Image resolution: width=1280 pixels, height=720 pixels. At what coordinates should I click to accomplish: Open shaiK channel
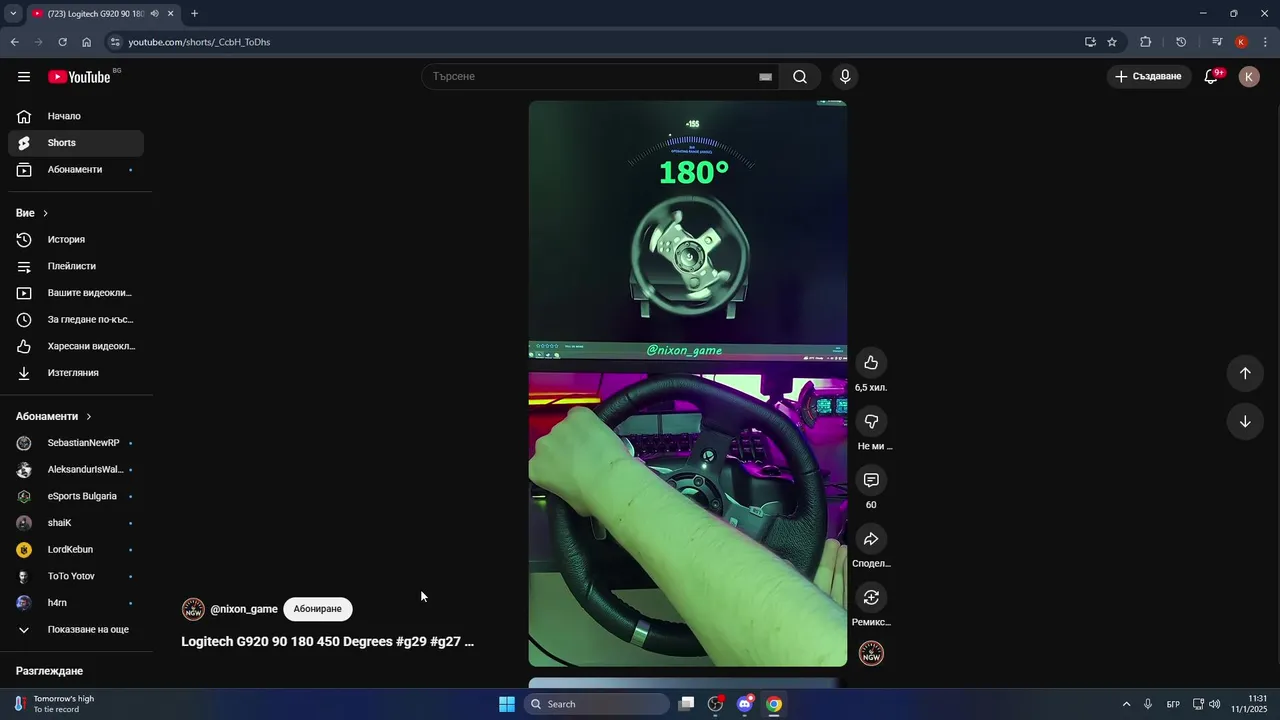click(x=76, y=523)
